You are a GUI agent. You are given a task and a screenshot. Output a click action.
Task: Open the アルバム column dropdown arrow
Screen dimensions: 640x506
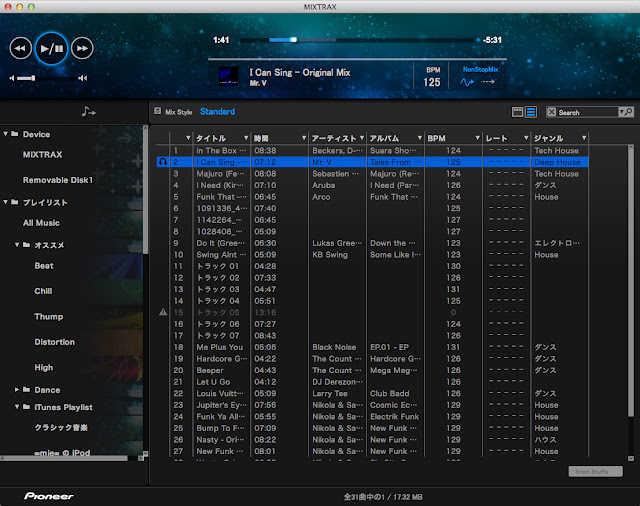[420, 138]
